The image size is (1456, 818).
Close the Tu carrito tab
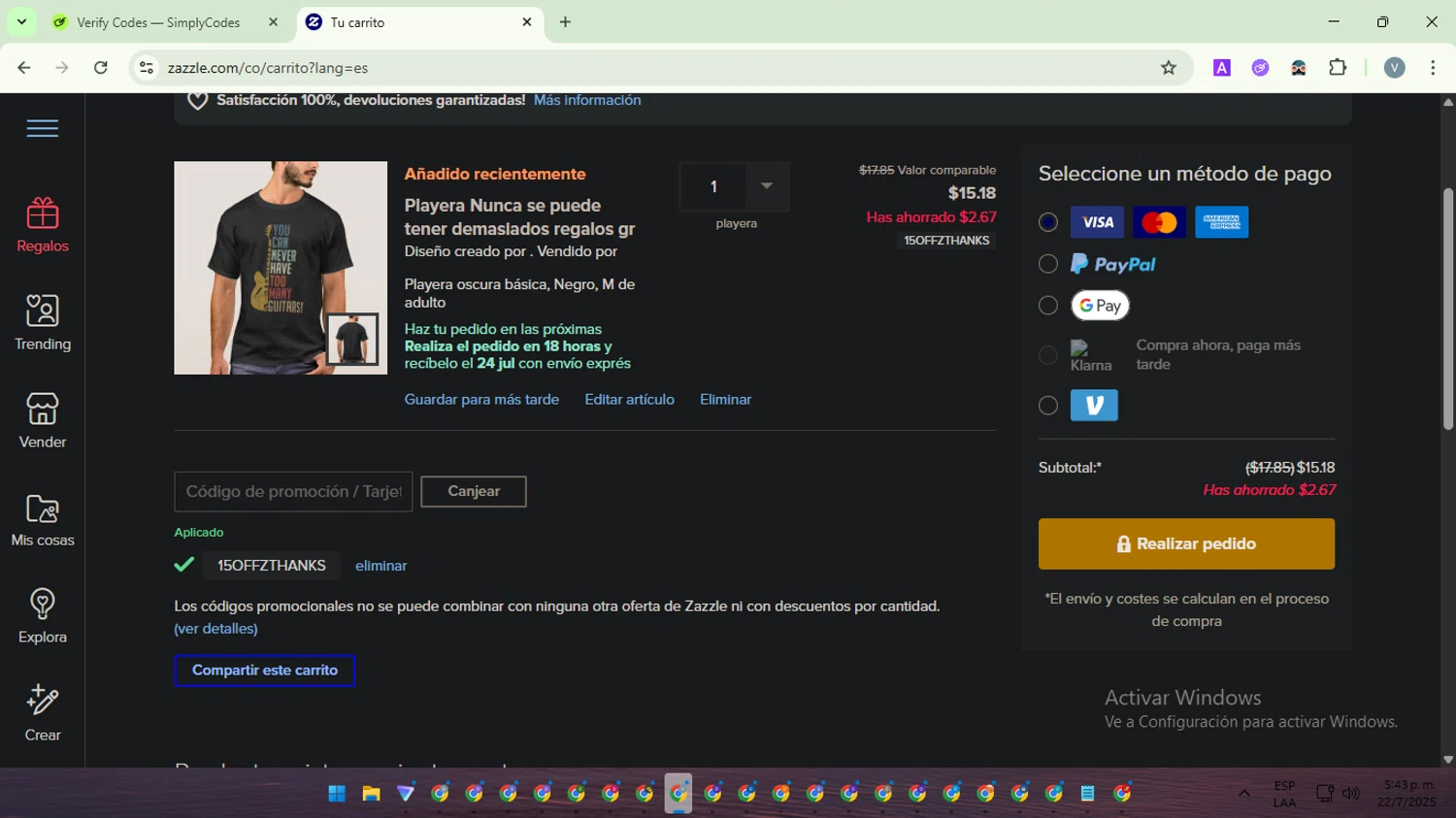(x=527, y=22)
